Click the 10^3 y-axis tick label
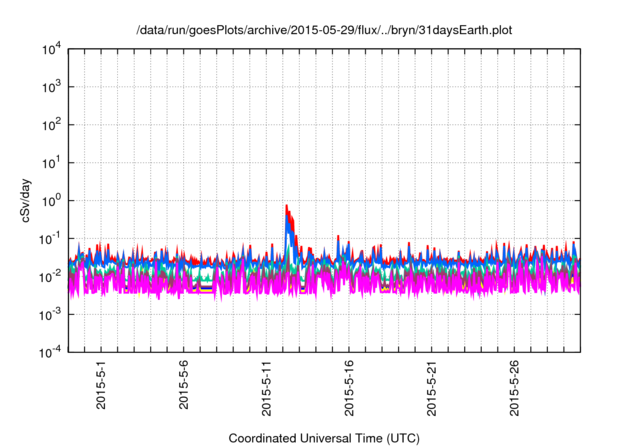Viewport: 640px width, 448px height. [50, 88]
